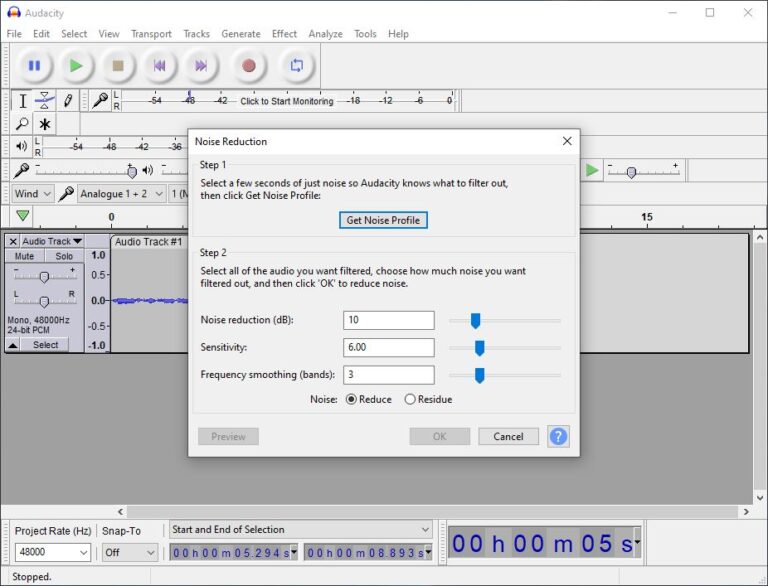Image resolution: width=768 pixels, height=586 pixels.
Task: Open the Wind audio host dropdown
Action: pyautogui.click(x=32, y=194)
